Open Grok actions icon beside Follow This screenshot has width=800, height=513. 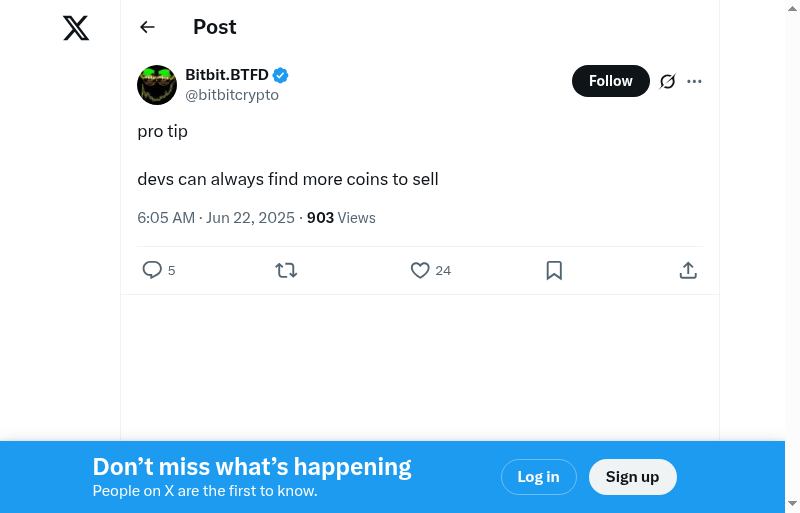[668, 81]
